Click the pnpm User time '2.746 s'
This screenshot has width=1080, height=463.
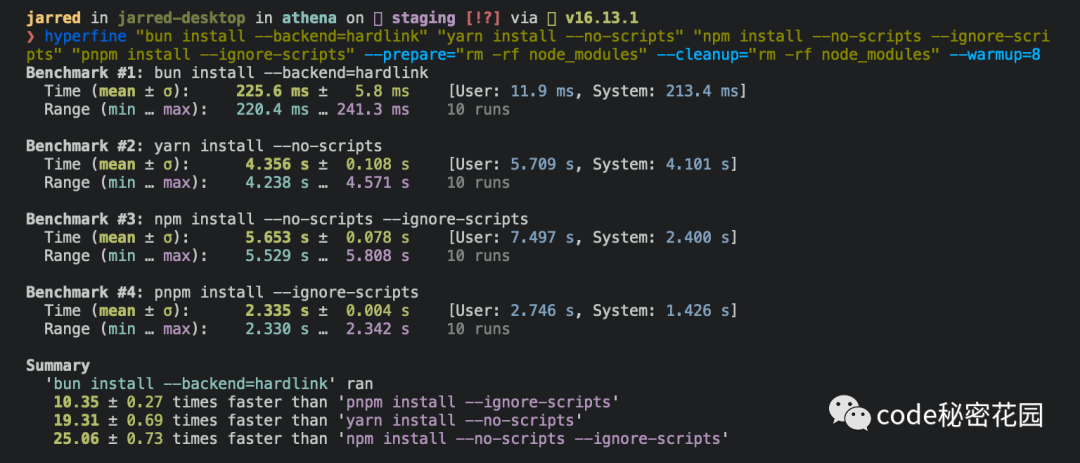pyautogui.click(x=542, y=310)
